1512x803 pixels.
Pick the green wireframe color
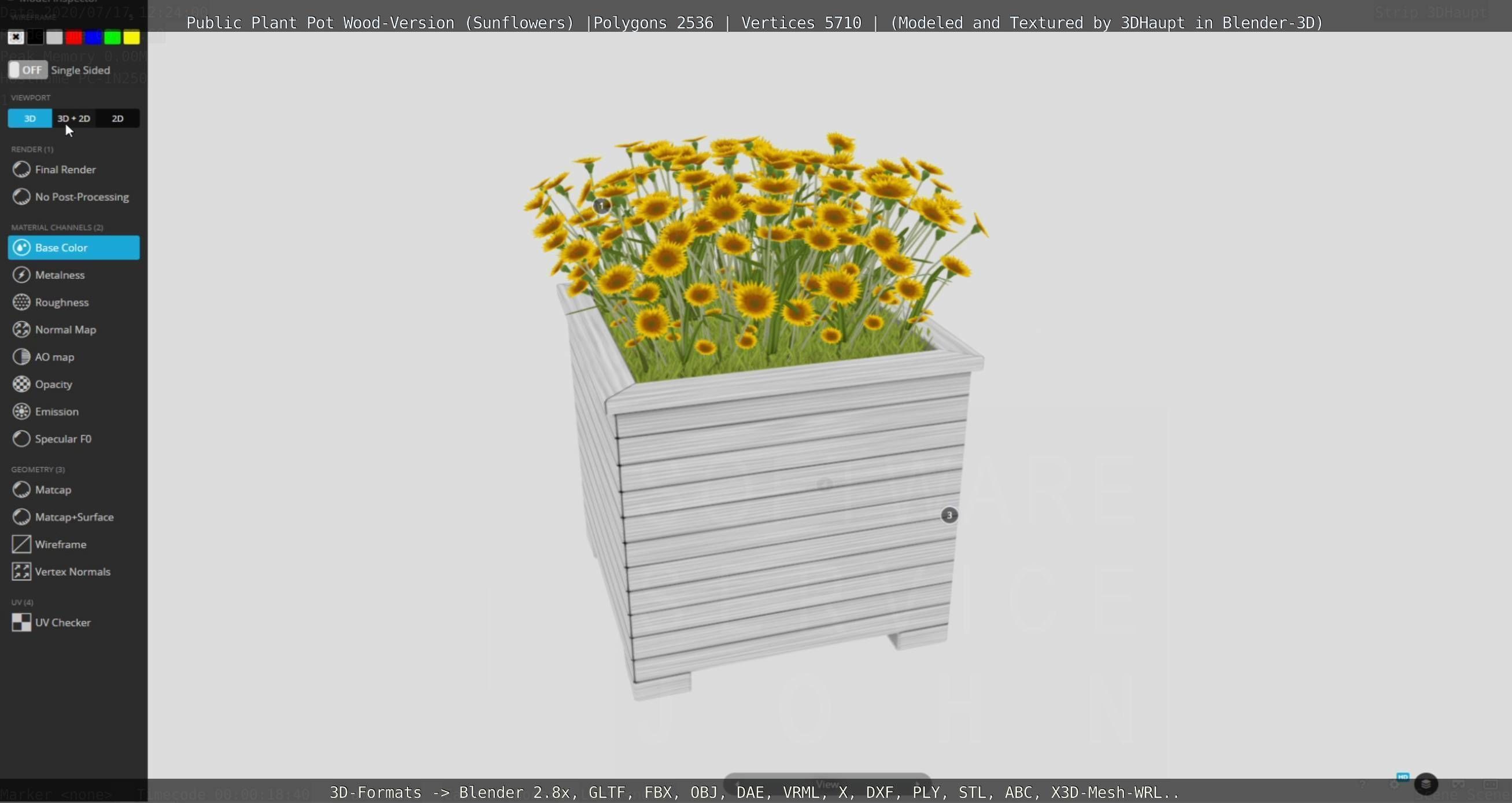pyautogui.click(x=113, y=38)
